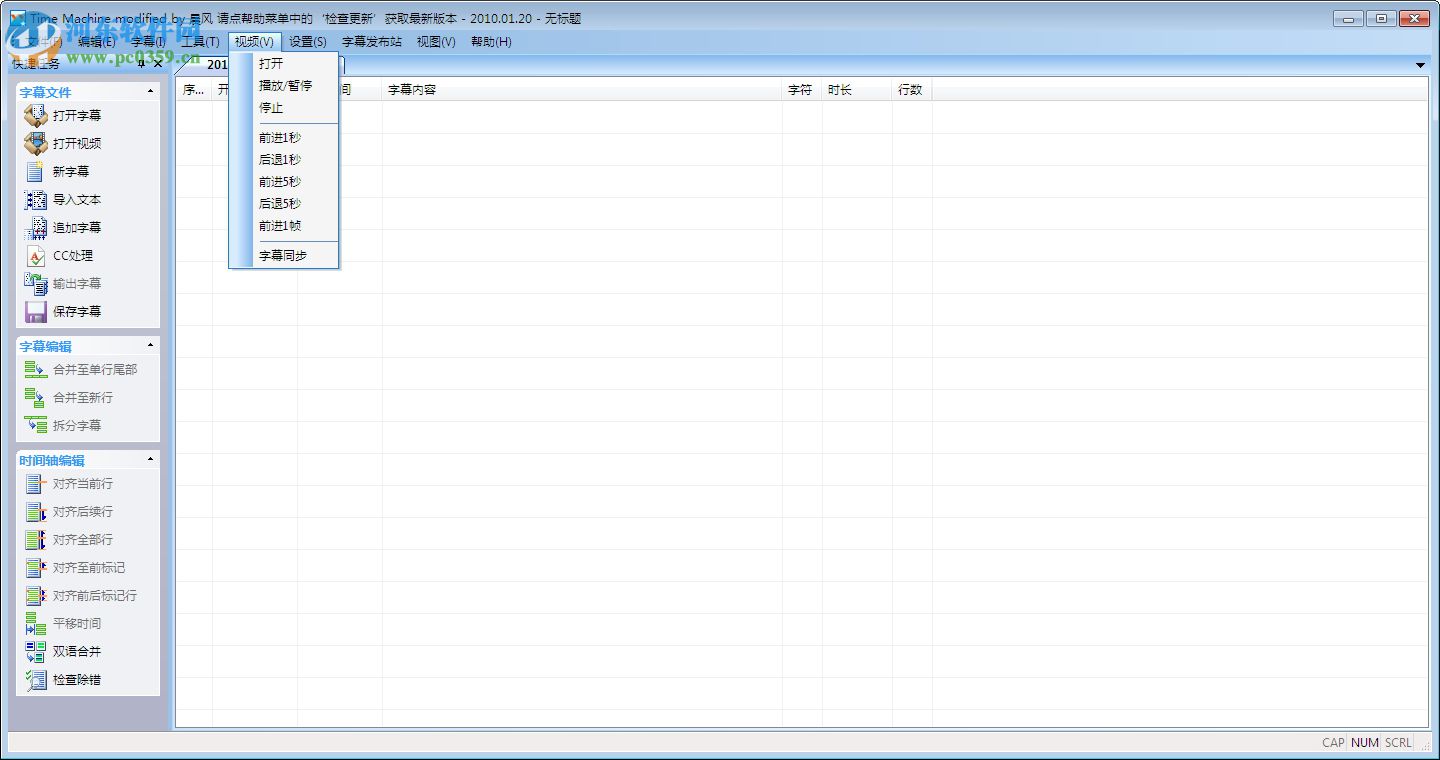Select the 打开字幕 icon to open subtitles
The image size is (1440, 760).
click(x=37, y=115)
